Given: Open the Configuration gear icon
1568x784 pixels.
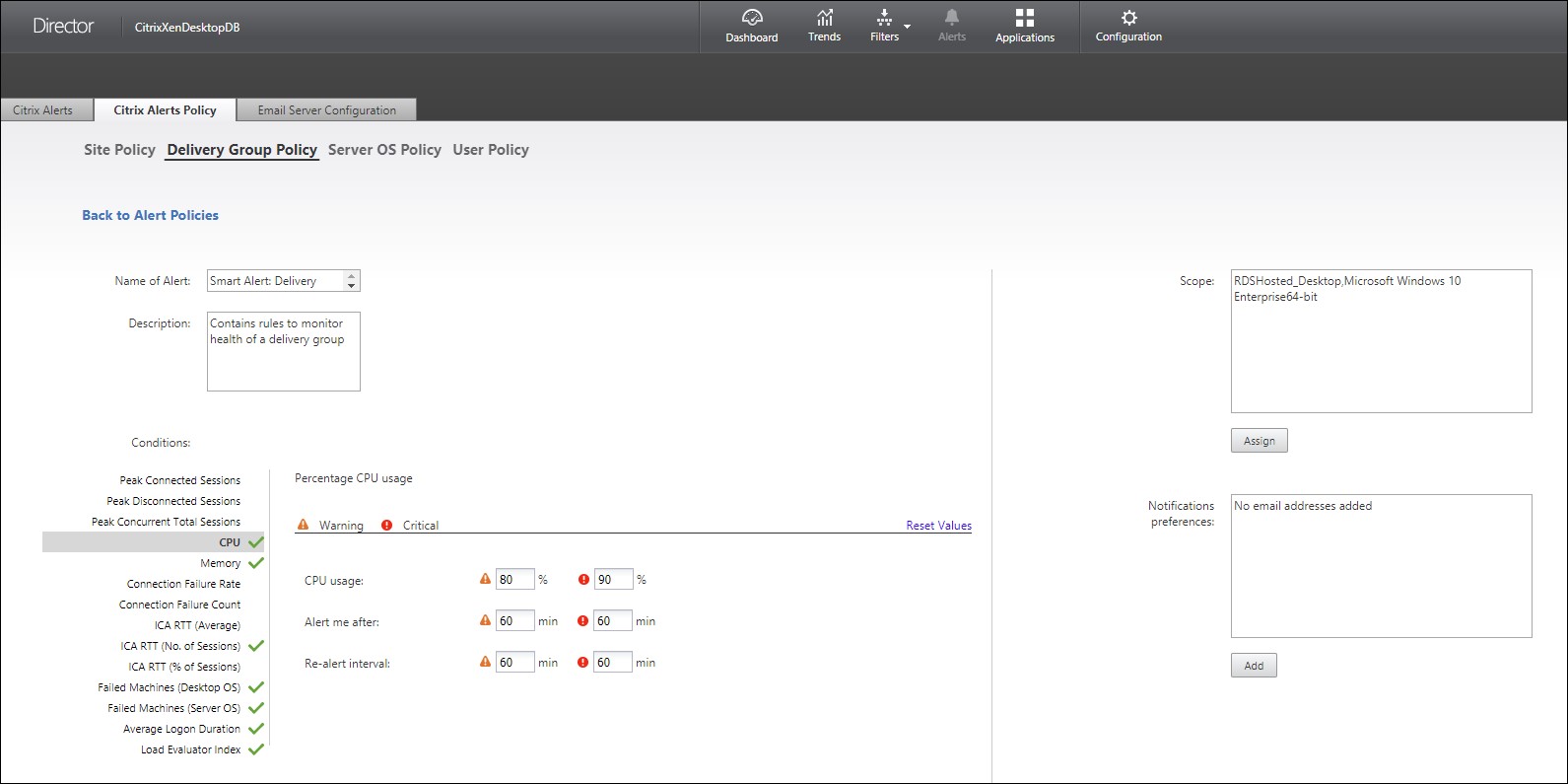Looking at the screenshot, I should coord(1128,18).
